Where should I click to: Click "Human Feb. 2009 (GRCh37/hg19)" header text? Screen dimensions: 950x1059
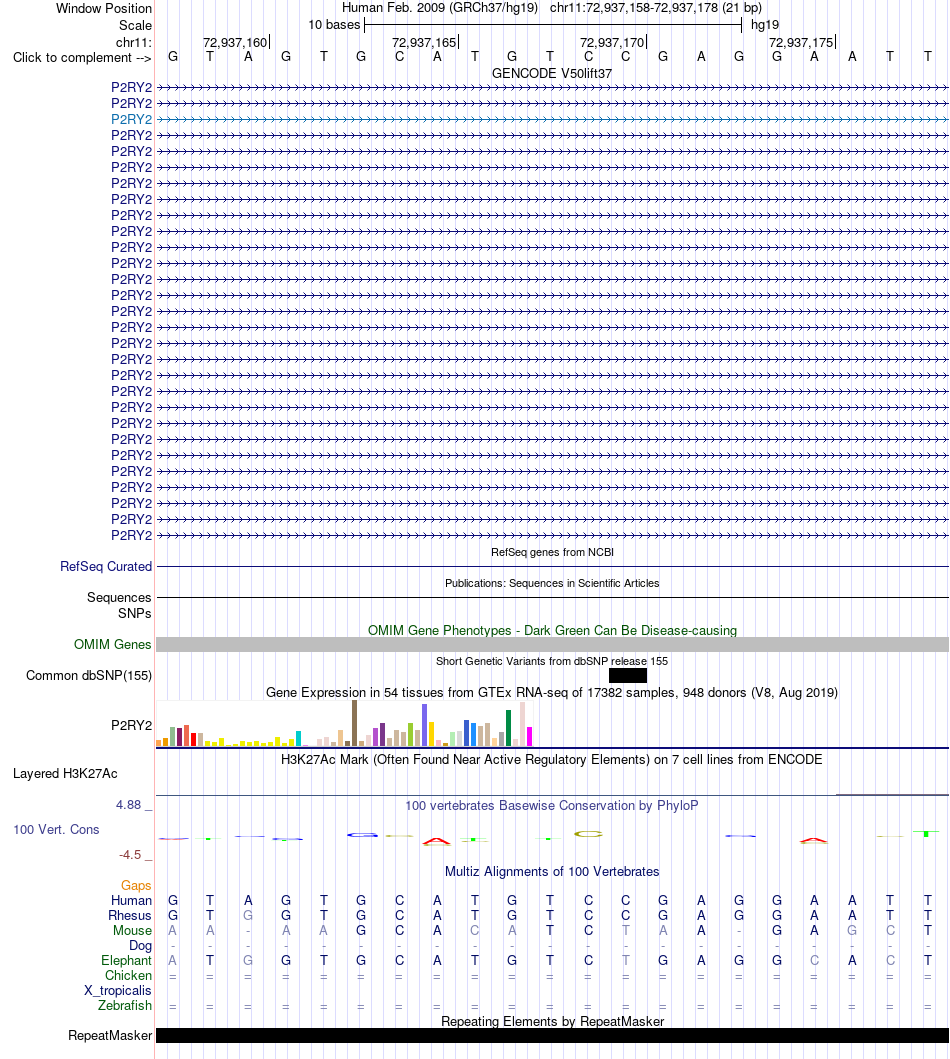(x=440, y=7)
